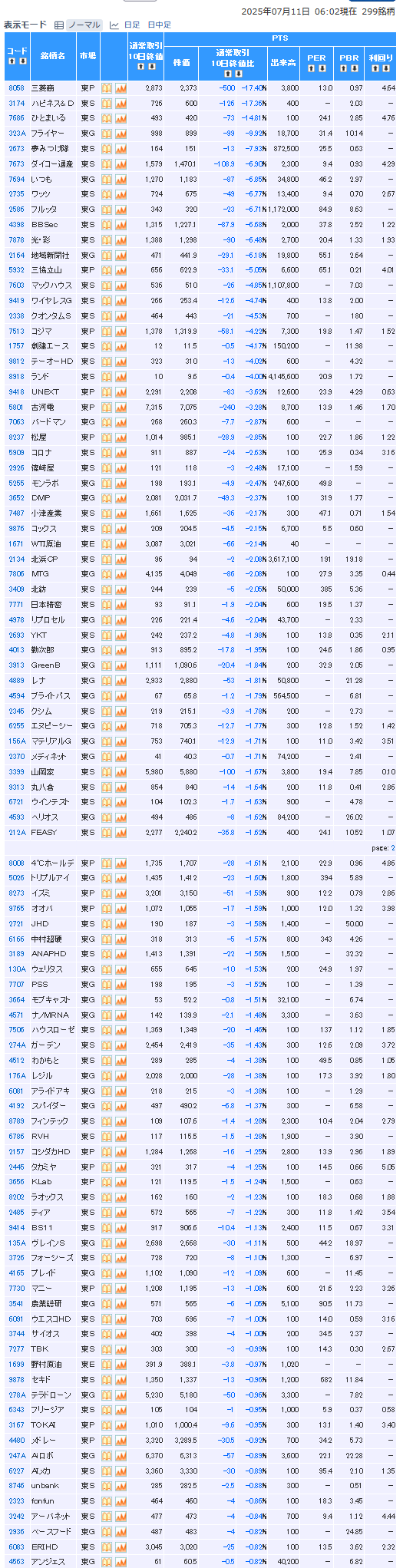
Task: Open the chart icon for 5932 三協立山
Action: [121, 270]
